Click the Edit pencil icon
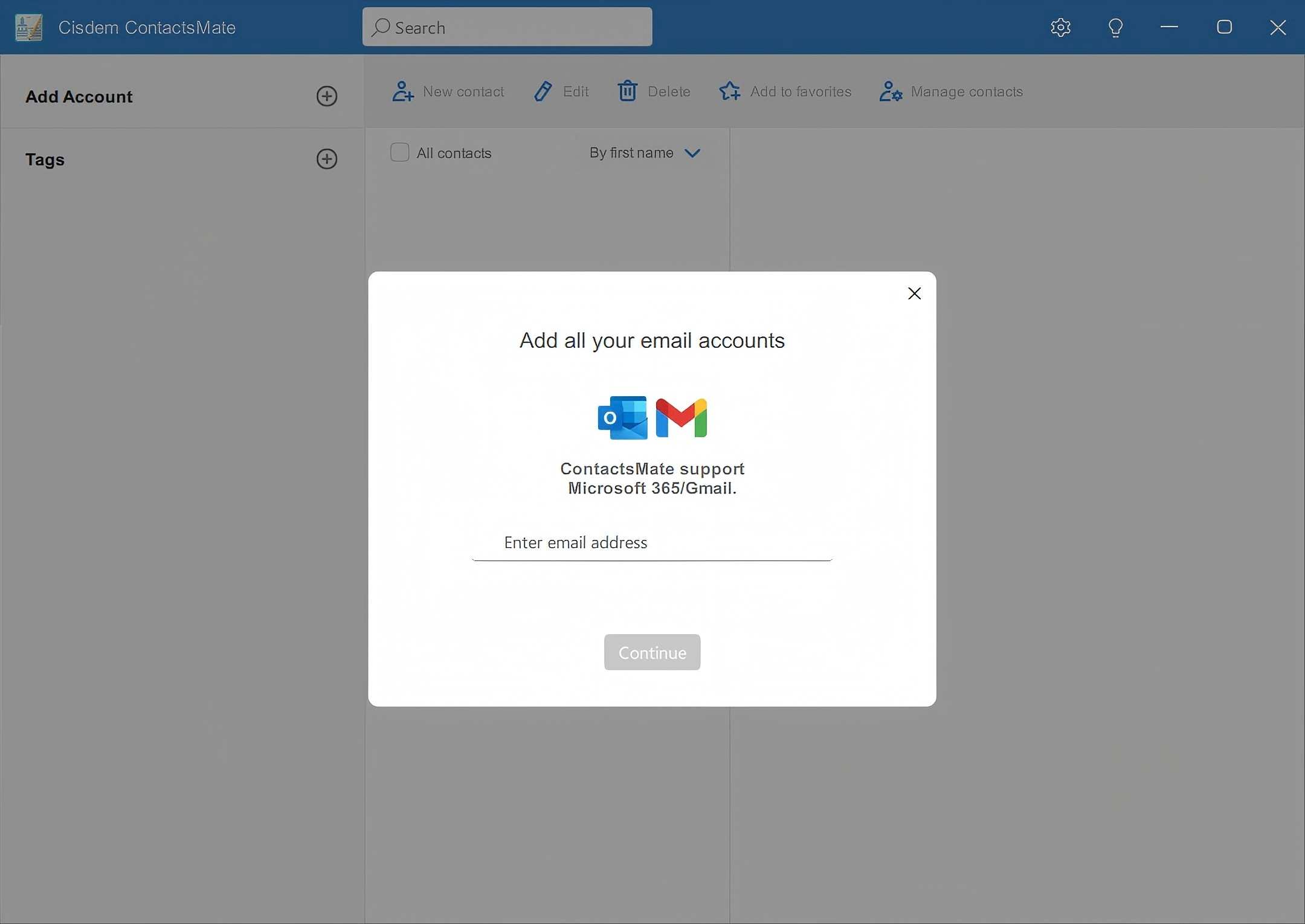1305x924 pixels. (x=543, y=91)
